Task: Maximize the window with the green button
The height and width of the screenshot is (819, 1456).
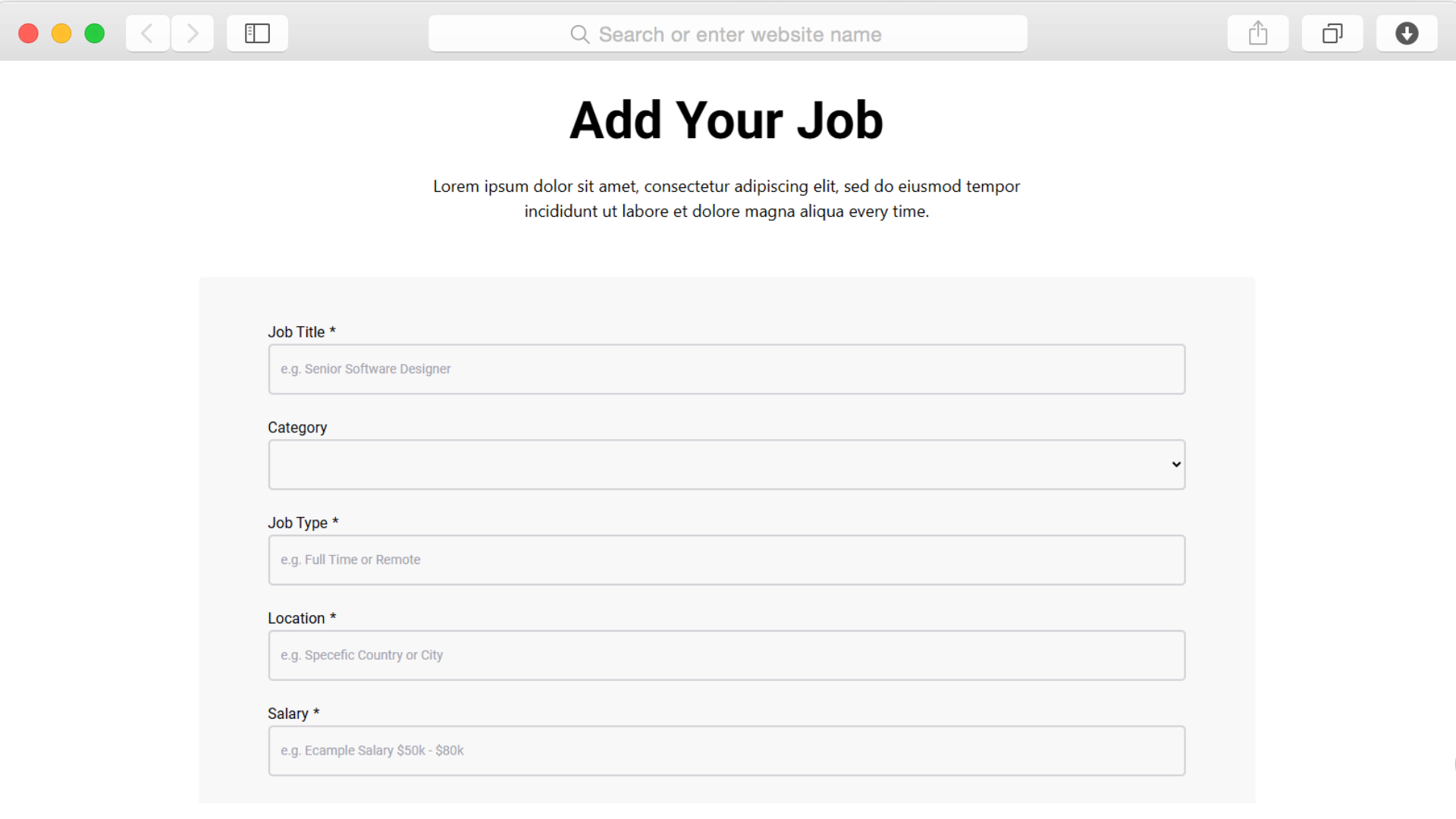Action: coord(95,33)
